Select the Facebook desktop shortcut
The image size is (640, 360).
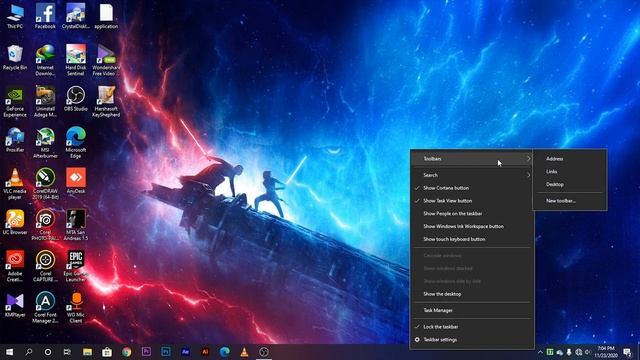click(x=45, y=17)
